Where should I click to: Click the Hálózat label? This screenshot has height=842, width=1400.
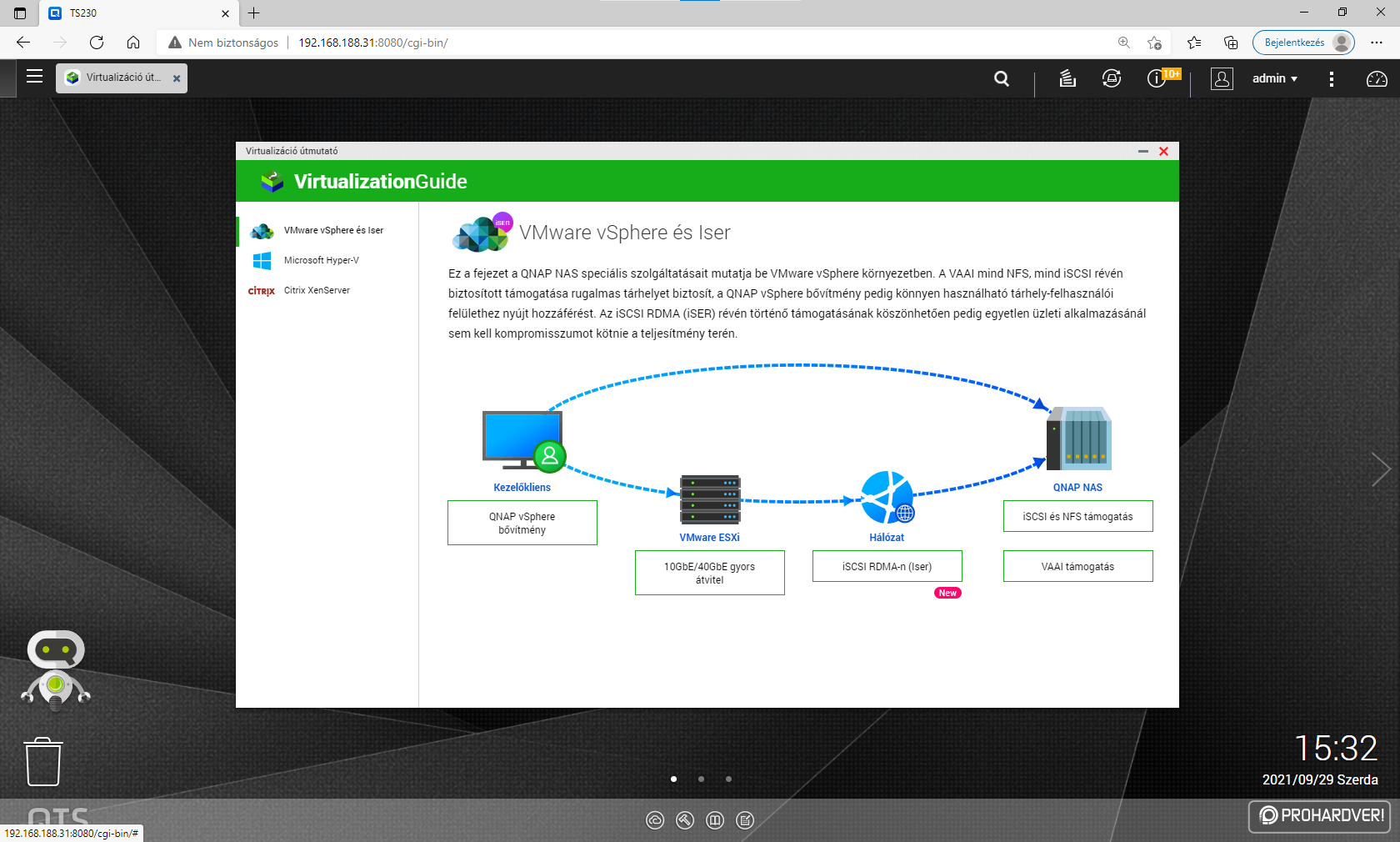click(x=887, y=538)
